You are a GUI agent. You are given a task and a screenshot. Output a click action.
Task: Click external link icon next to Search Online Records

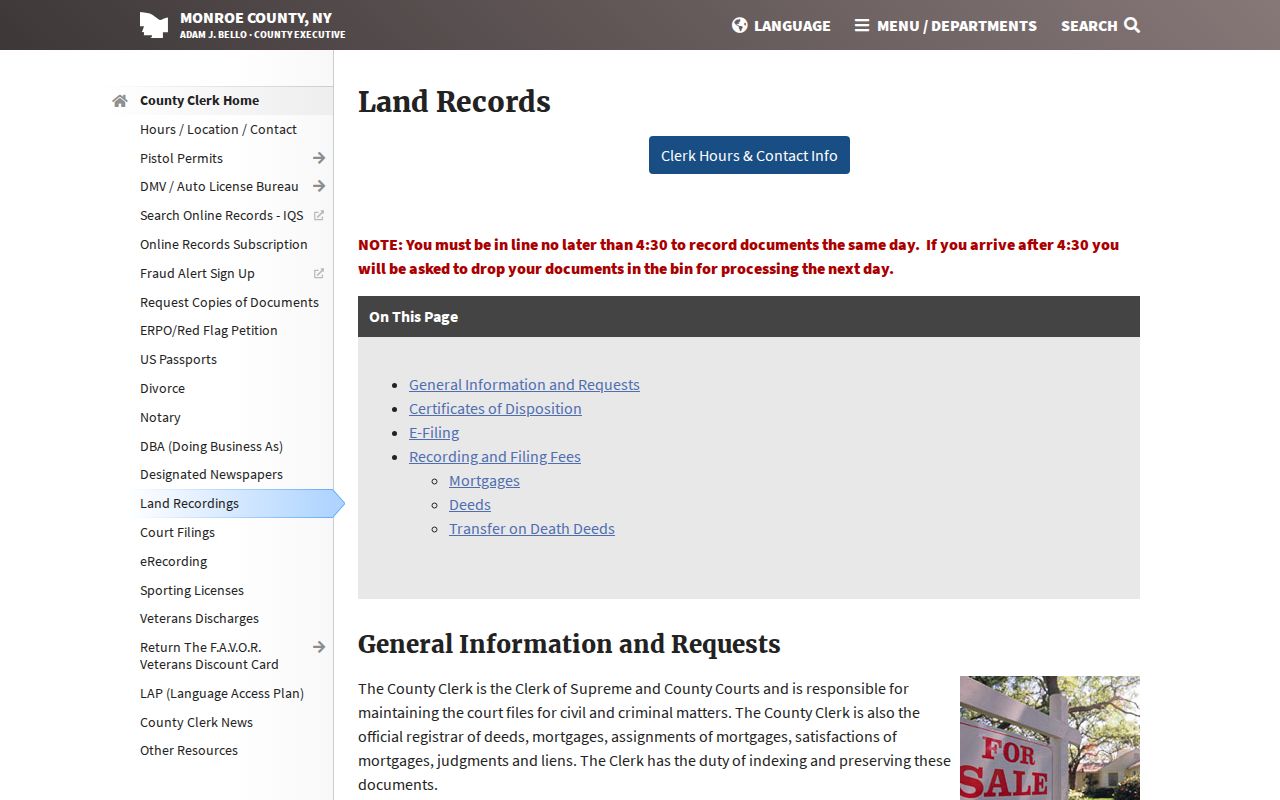[x=319, y=215]
